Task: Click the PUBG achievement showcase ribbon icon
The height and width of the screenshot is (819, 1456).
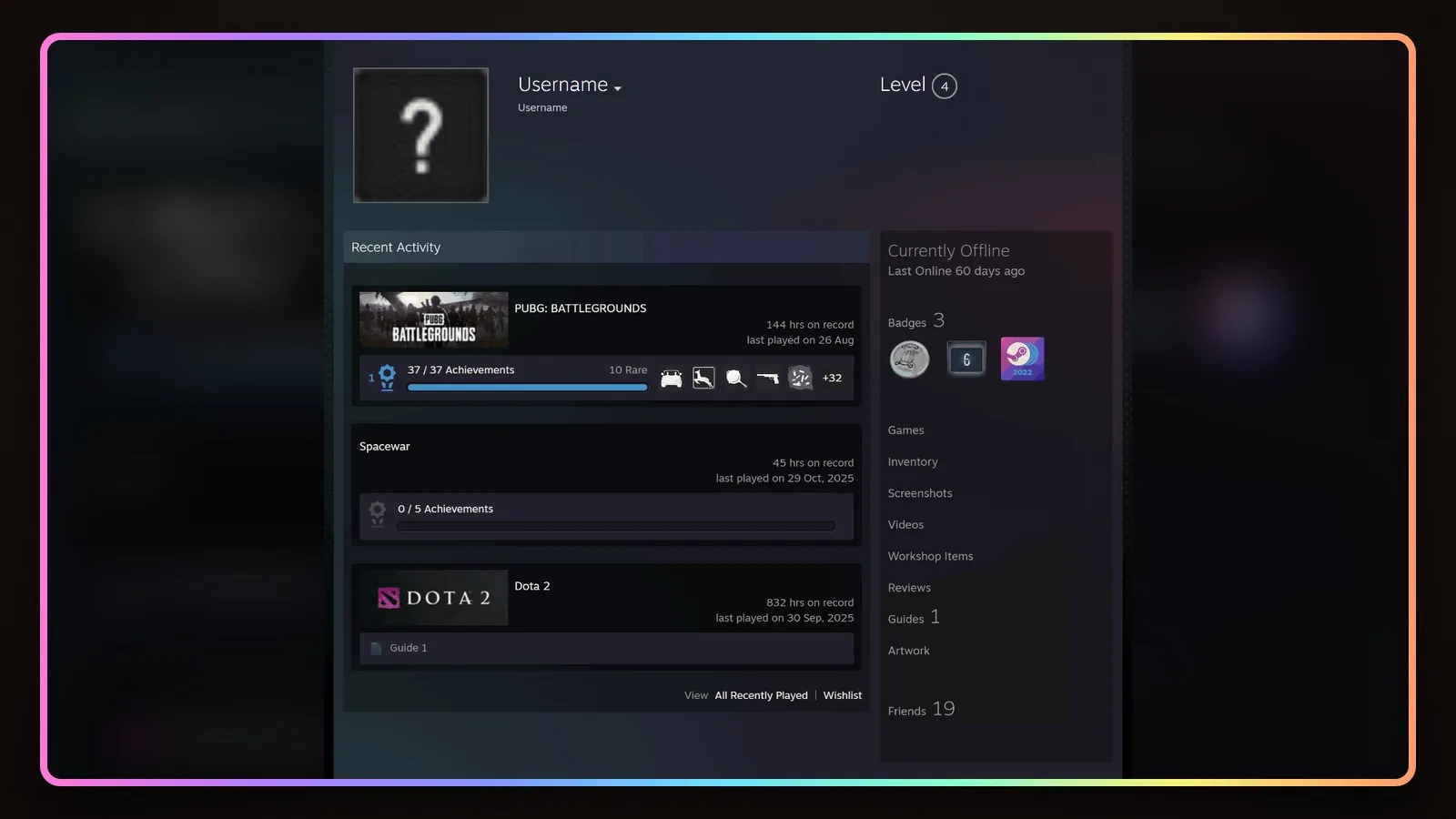Action: [387, 377]
